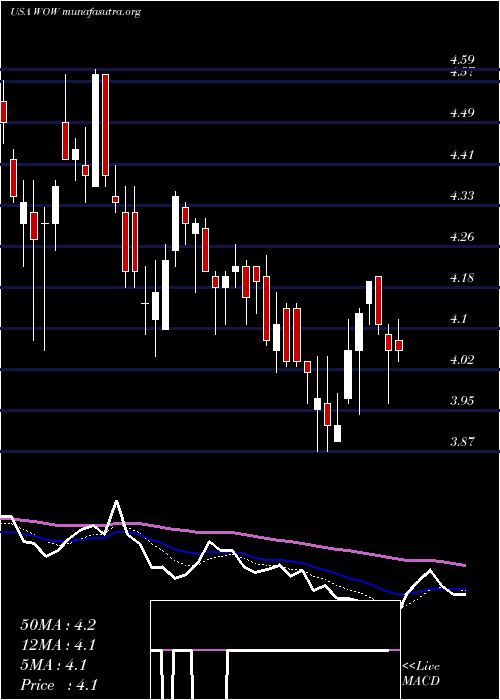The height and width of the screenshot is (700, 500).
Task: Click the 4.49 price axis label
Action: tap(462, 113)
